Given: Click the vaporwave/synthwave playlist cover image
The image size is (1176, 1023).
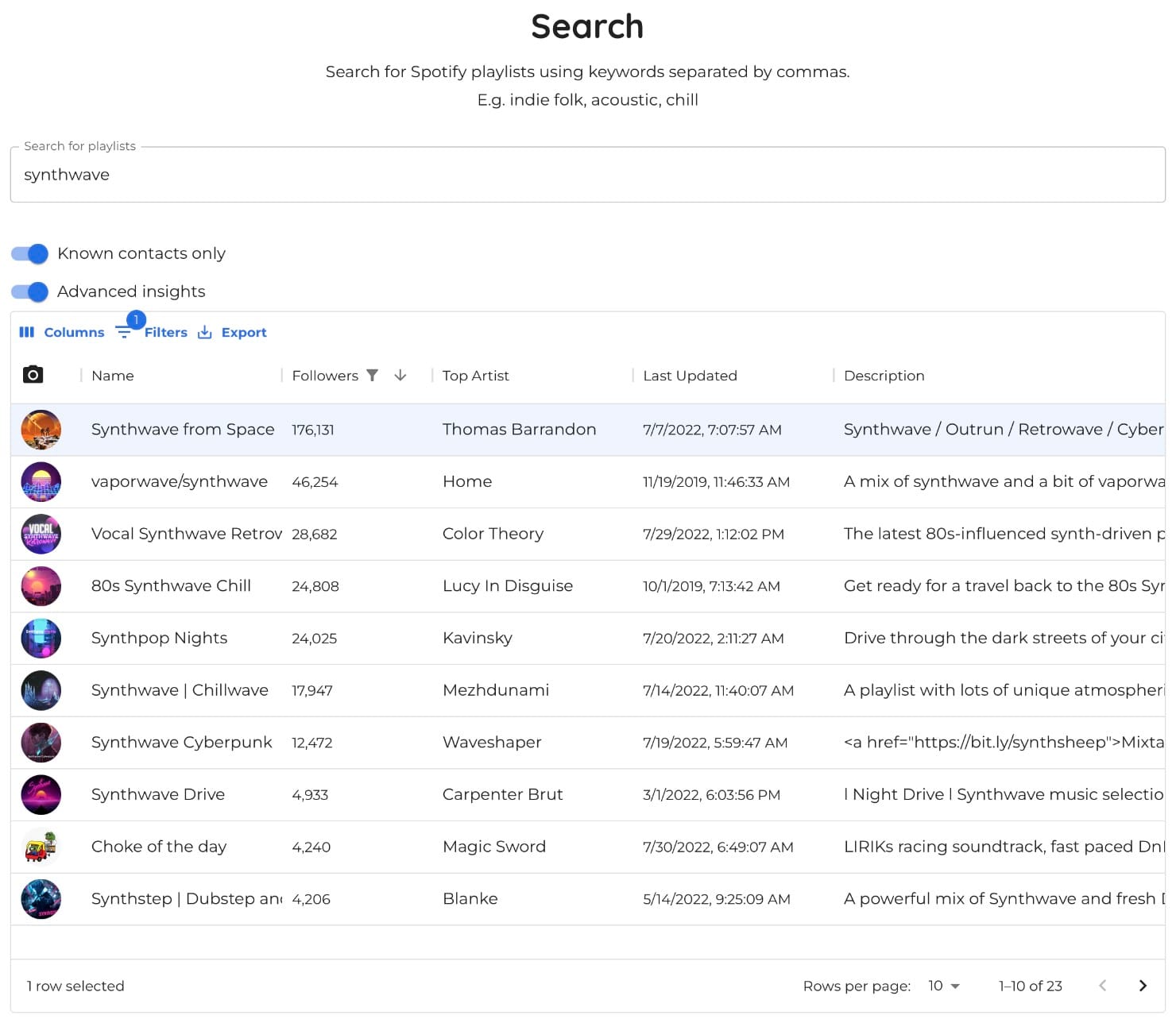Looking at the screenshot, I should (x=41, y=482).
